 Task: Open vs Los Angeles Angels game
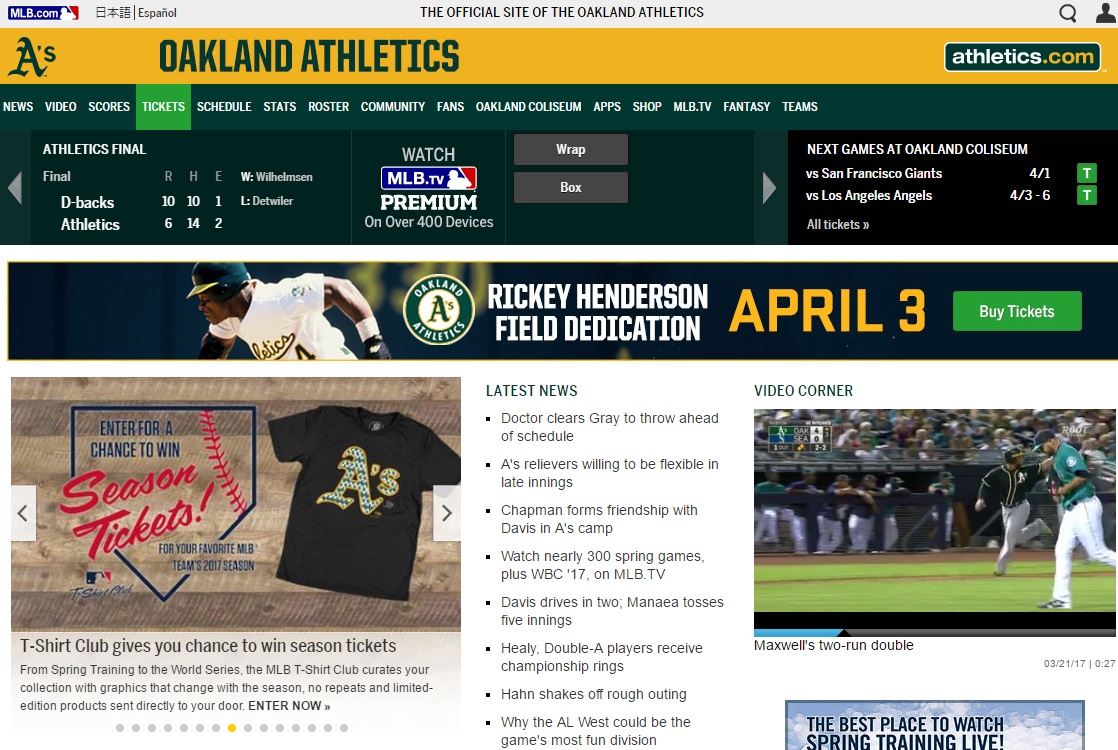[868, 195]
